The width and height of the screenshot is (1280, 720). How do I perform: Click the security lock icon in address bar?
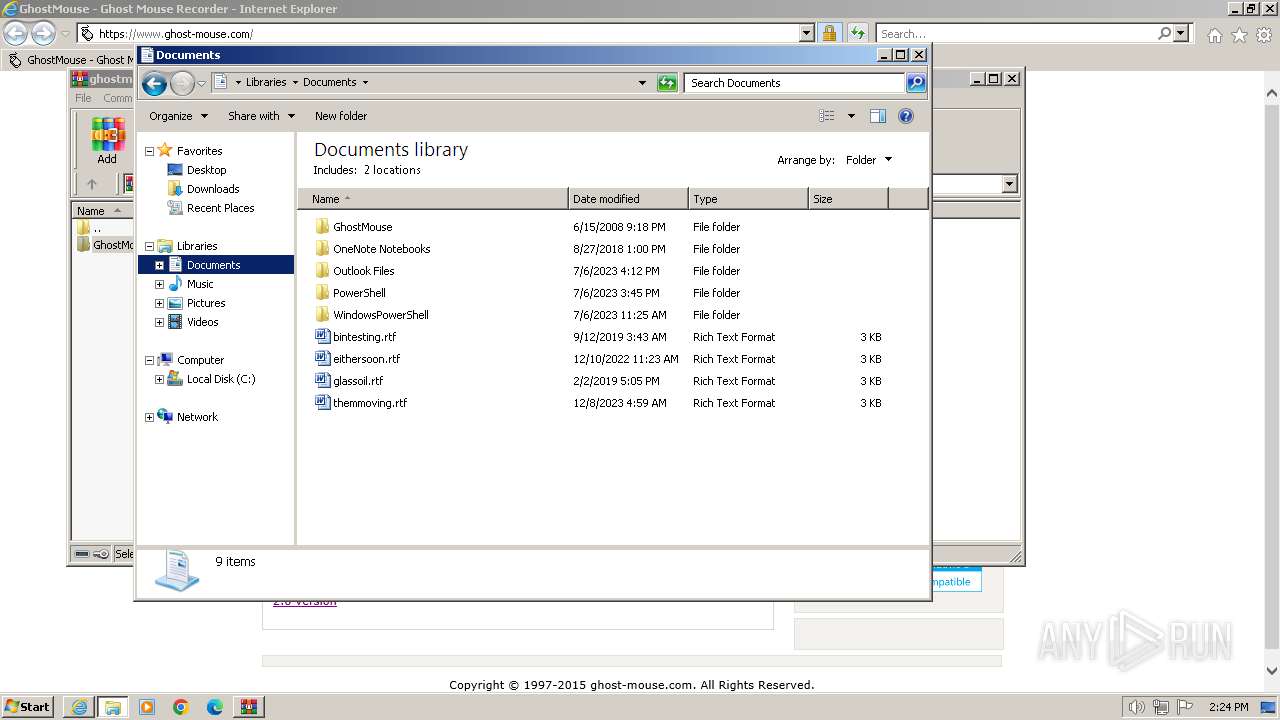coord(829,33)
